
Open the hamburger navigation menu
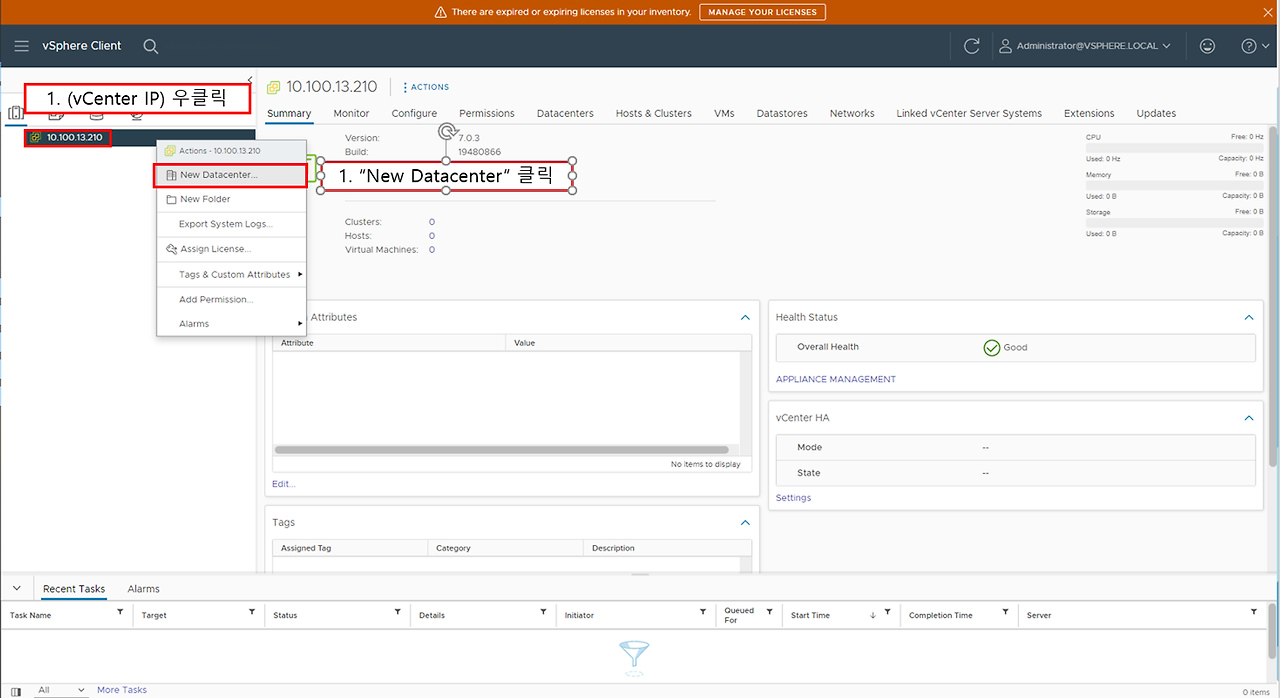(x=22, y=46)
